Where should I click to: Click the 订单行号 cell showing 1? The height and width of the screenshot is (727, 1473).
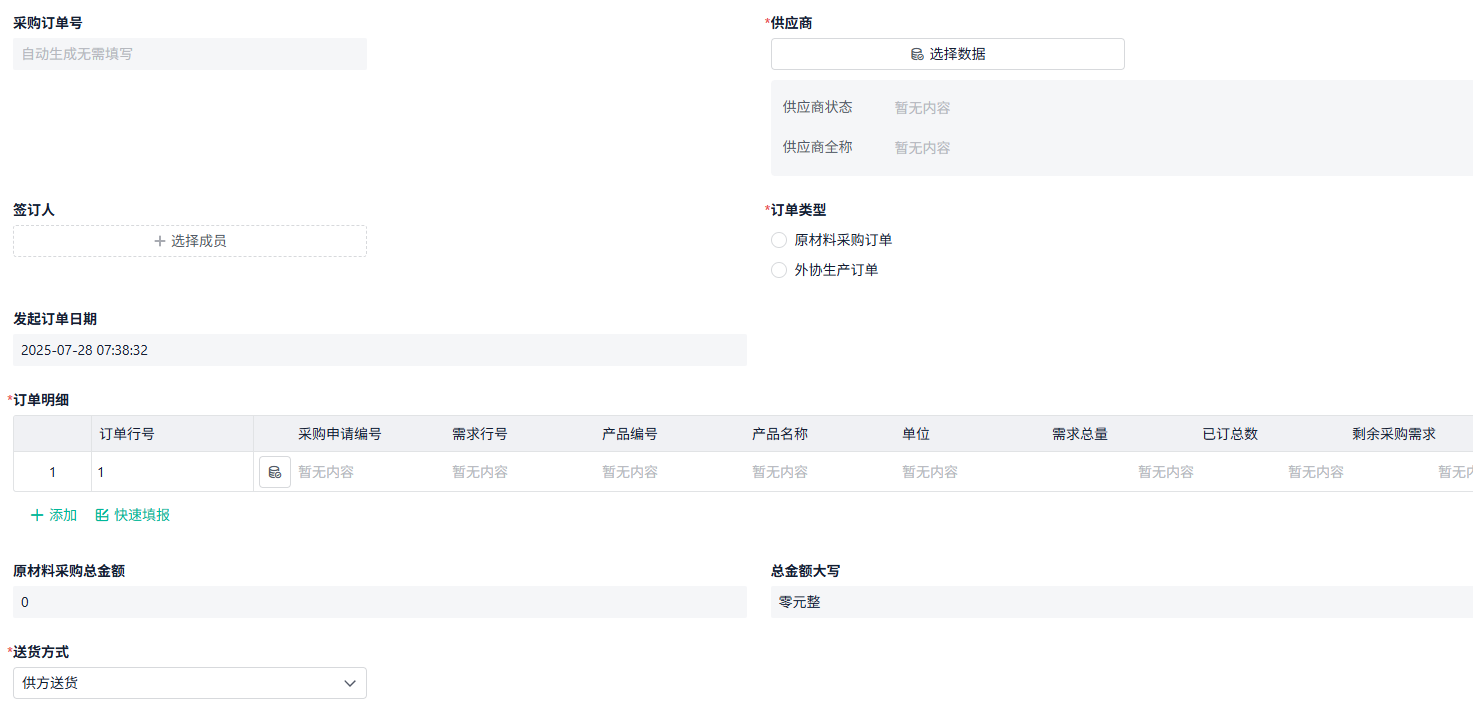pyautogui.click(x=170, y=471)
